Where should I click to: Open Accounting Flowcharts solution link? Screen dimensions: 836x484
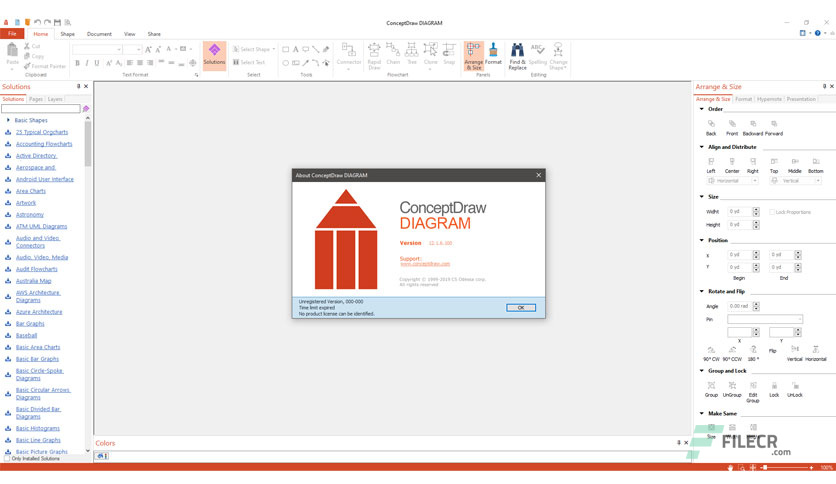point(44,144)
